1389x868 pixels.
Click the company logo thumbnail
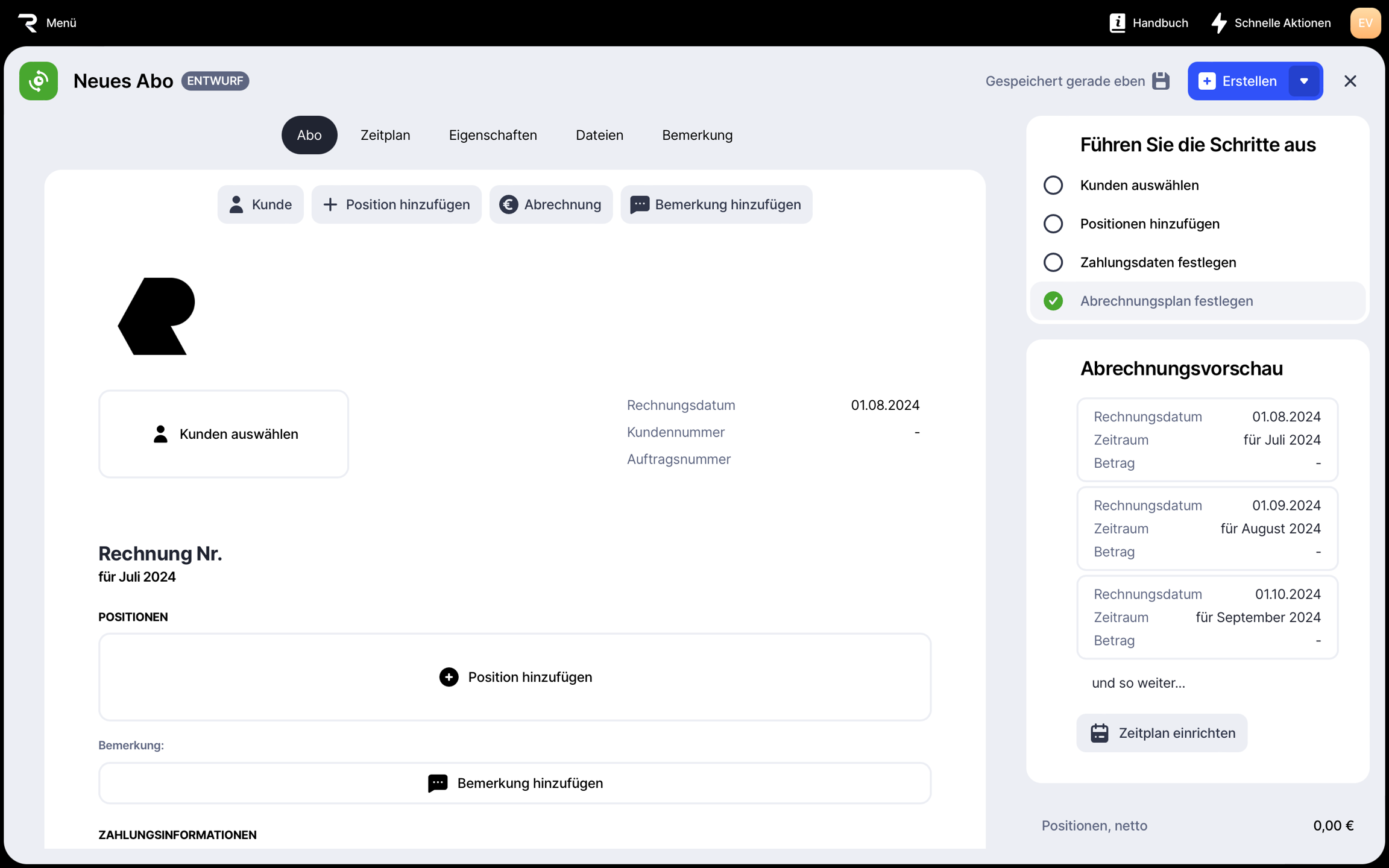click(157, 316)
